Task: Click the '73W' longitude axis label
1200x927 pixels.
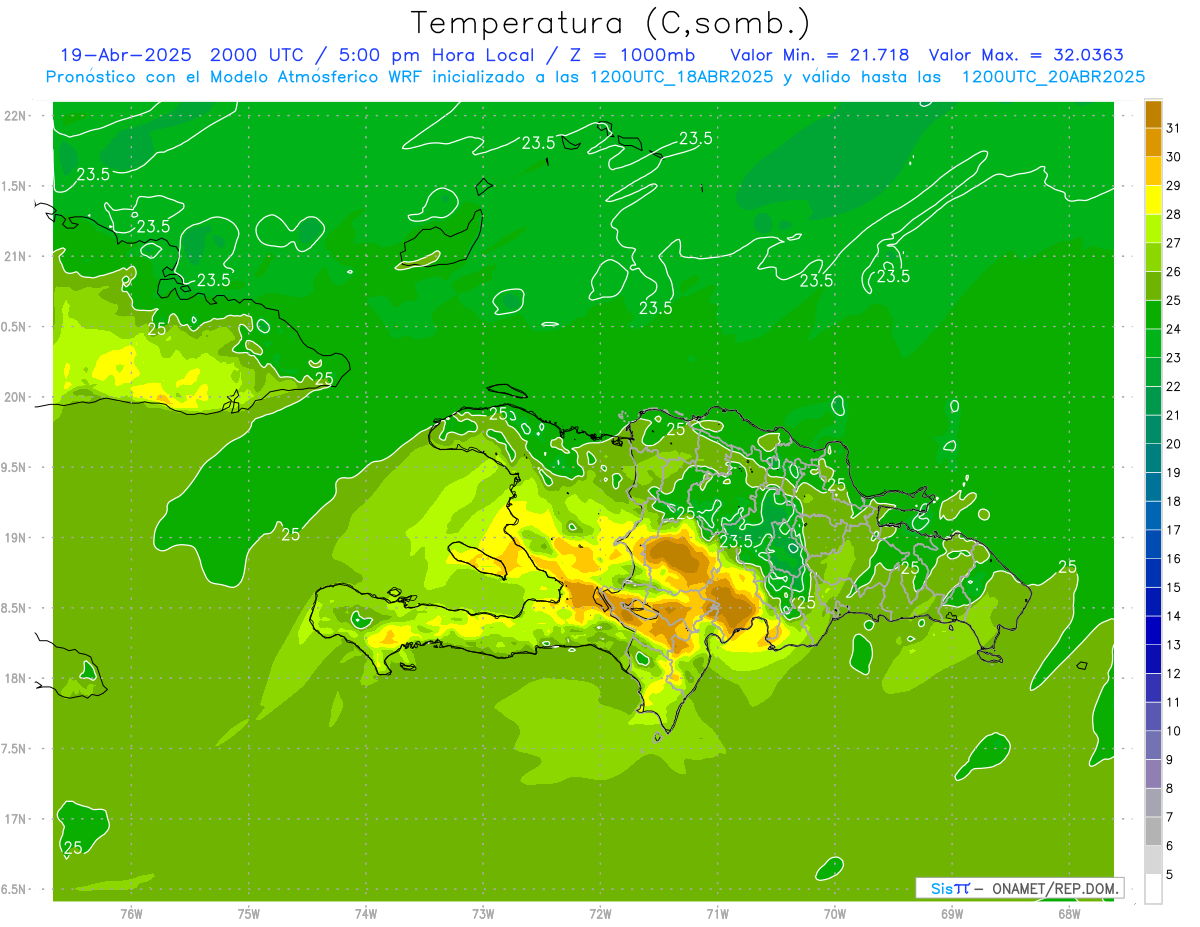Action: click(x=483, y=913)
